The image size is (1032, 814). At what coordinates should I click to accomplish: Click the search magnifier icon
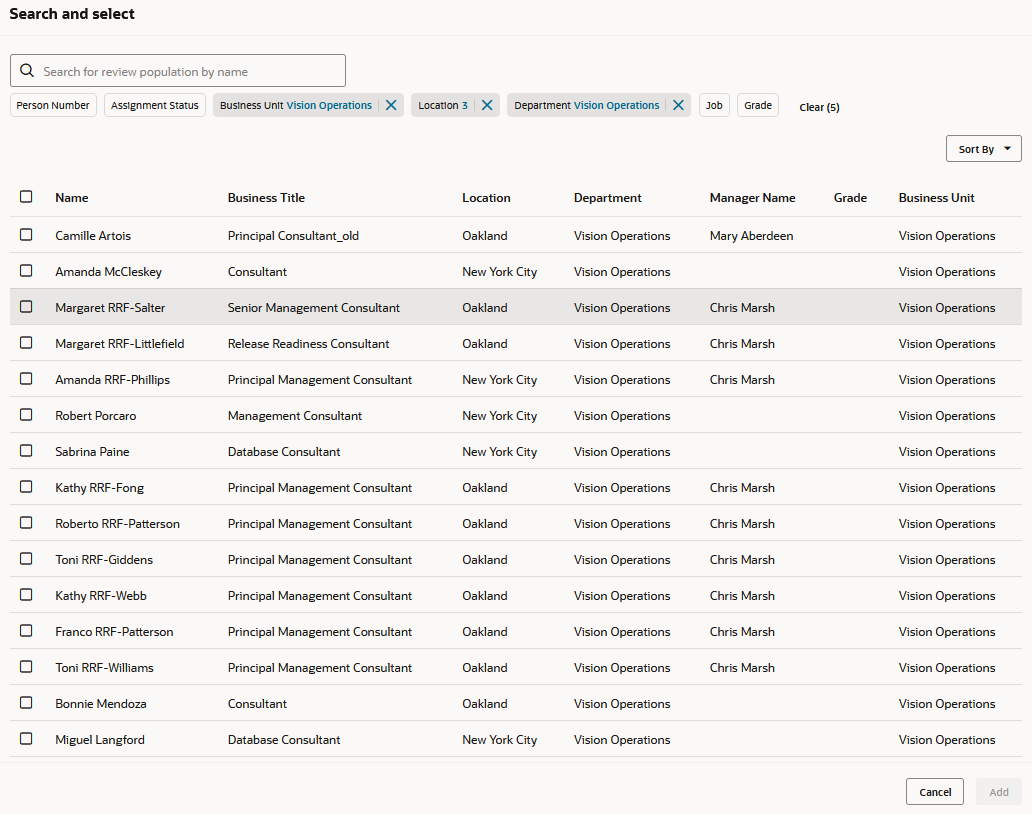(27, 70)
